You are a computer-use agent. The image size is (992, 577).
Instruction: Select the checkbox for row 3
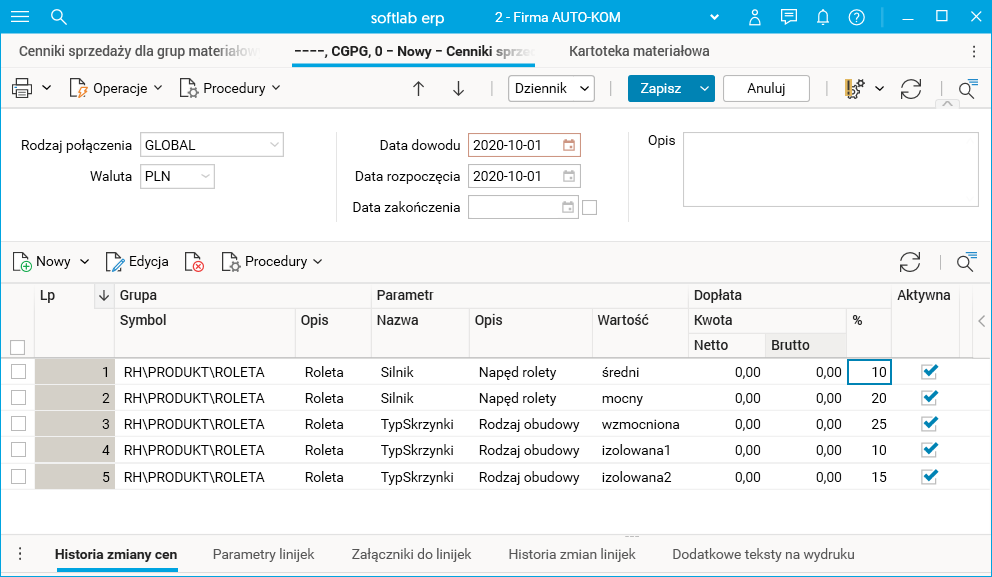tap(18, 424)
